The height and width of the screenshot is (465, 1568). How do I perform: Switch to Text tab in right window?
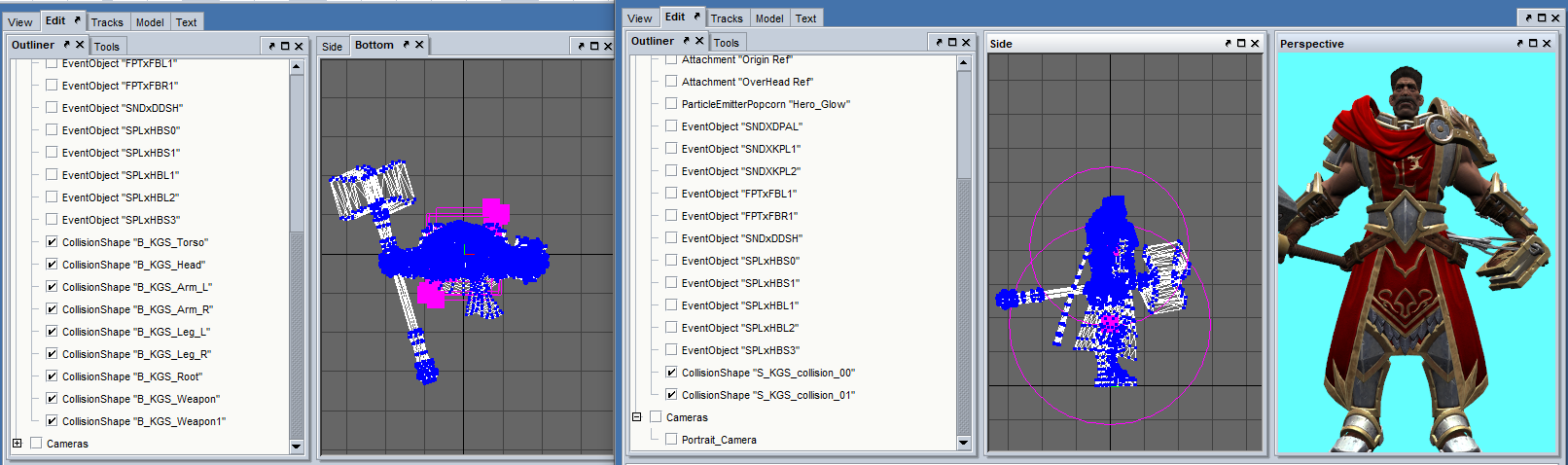(806, 18)
